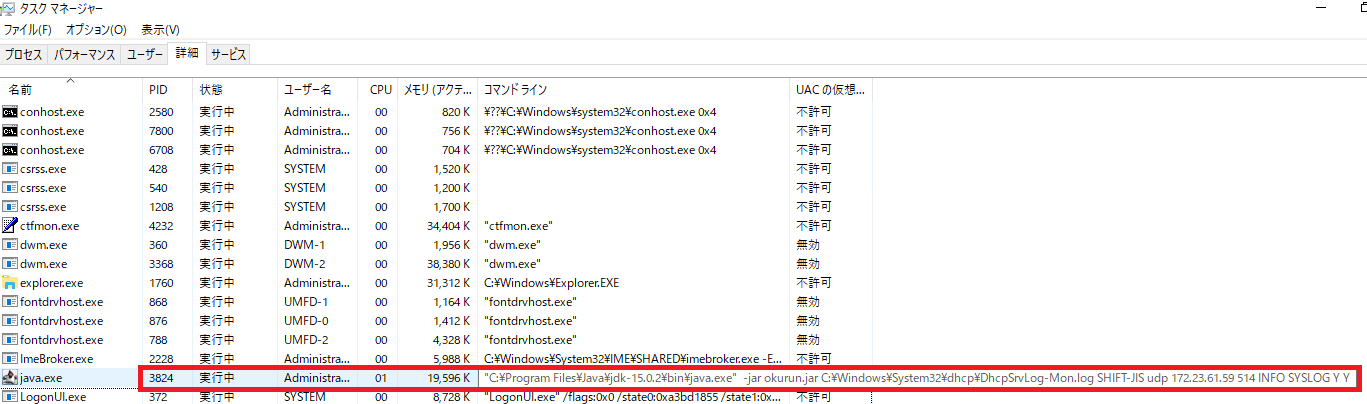Click the conhost.exe icon for PID 6708
This screenshot has width=1367, height=404.
(x=10, y=150)
